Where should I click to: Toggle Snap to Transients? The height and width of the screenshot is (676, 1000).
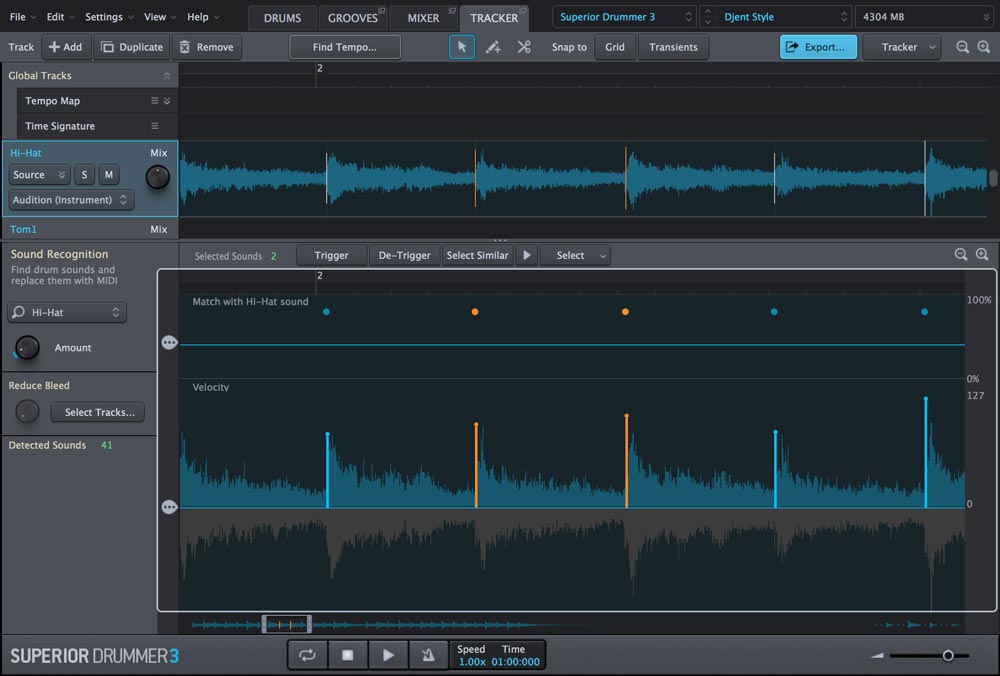673,47
